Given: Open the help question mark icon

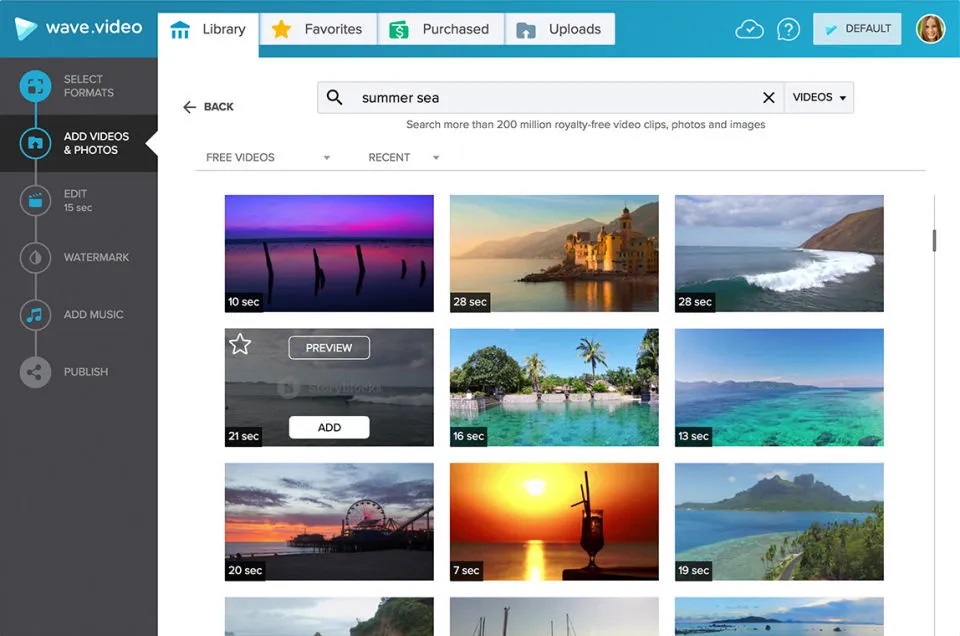Looking at the screenshot, I should (x=789, y=29).
